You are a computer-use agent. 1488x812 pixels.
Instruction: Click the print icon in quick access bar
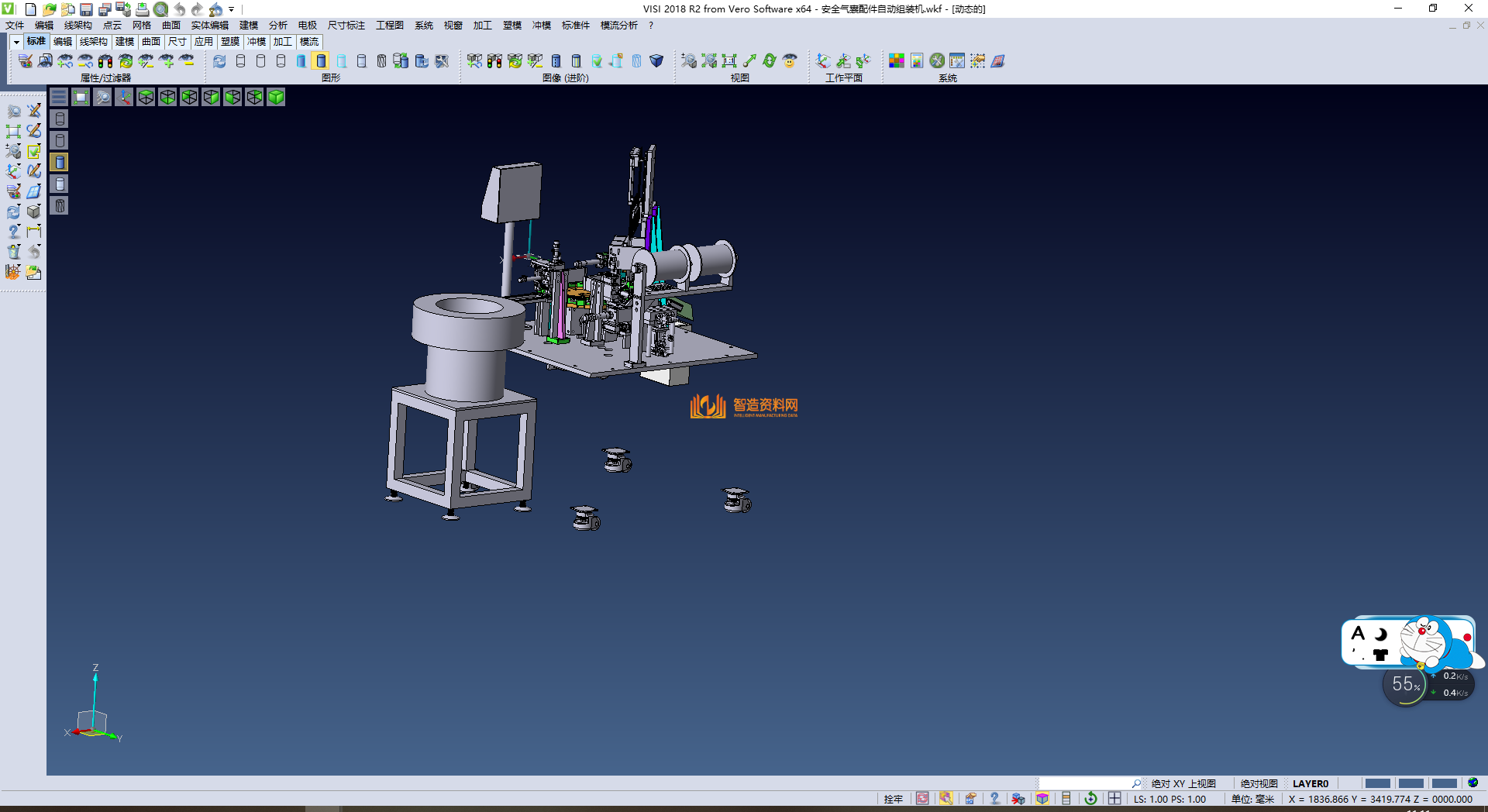(142, 9)
